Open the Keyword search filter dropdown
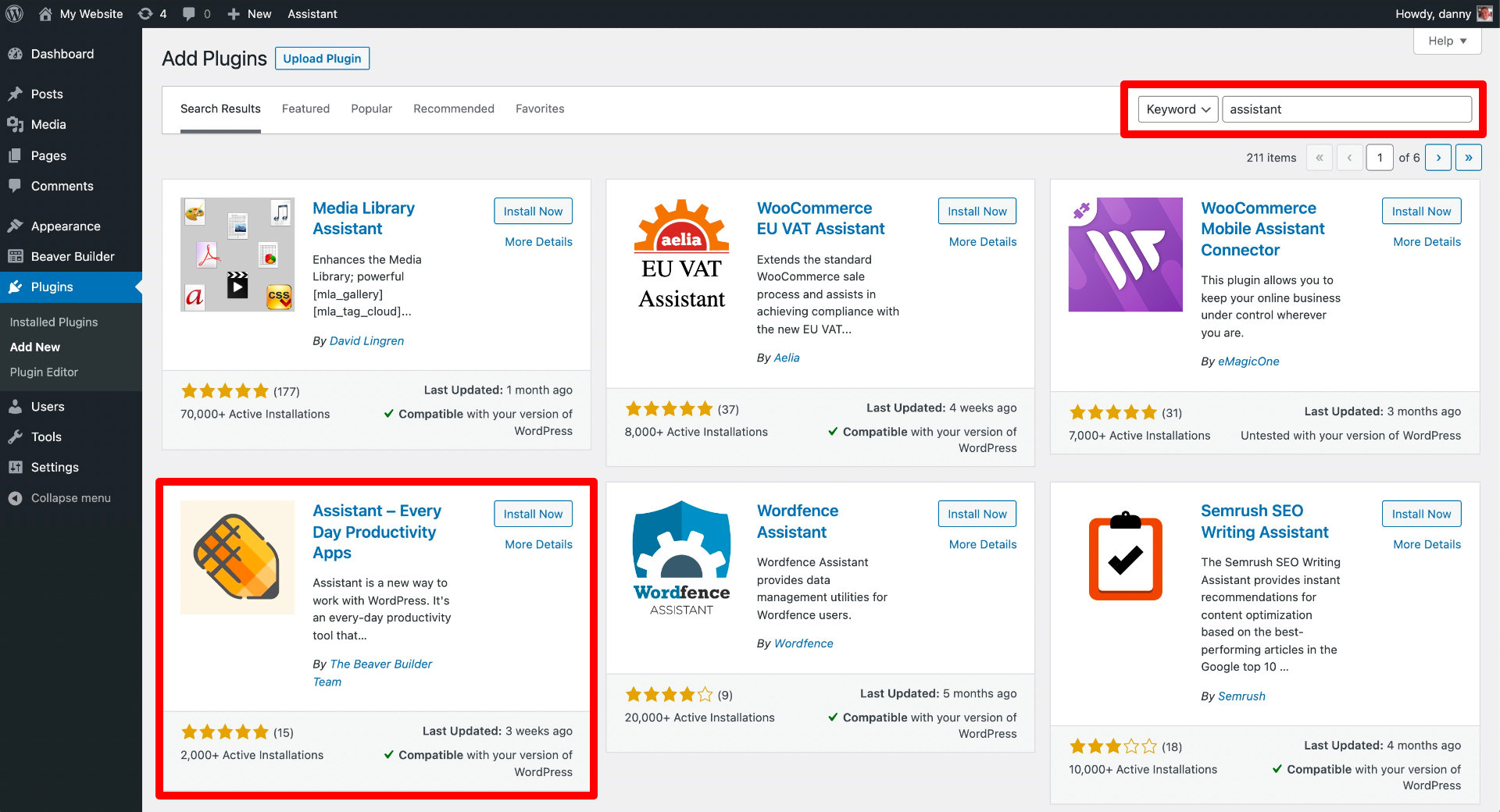Screen dimensions: 1500x812 point(1177,109)
